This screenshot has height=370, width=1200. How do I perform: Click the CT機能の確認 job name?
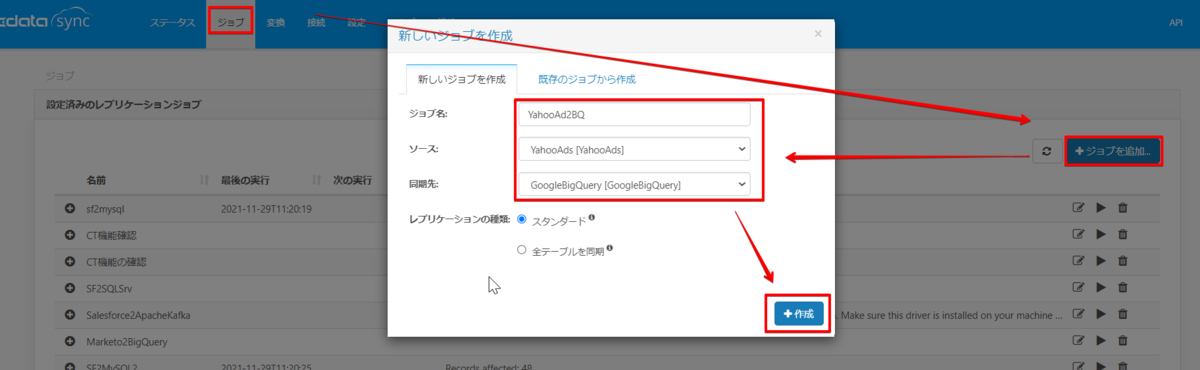coord(116,262)
